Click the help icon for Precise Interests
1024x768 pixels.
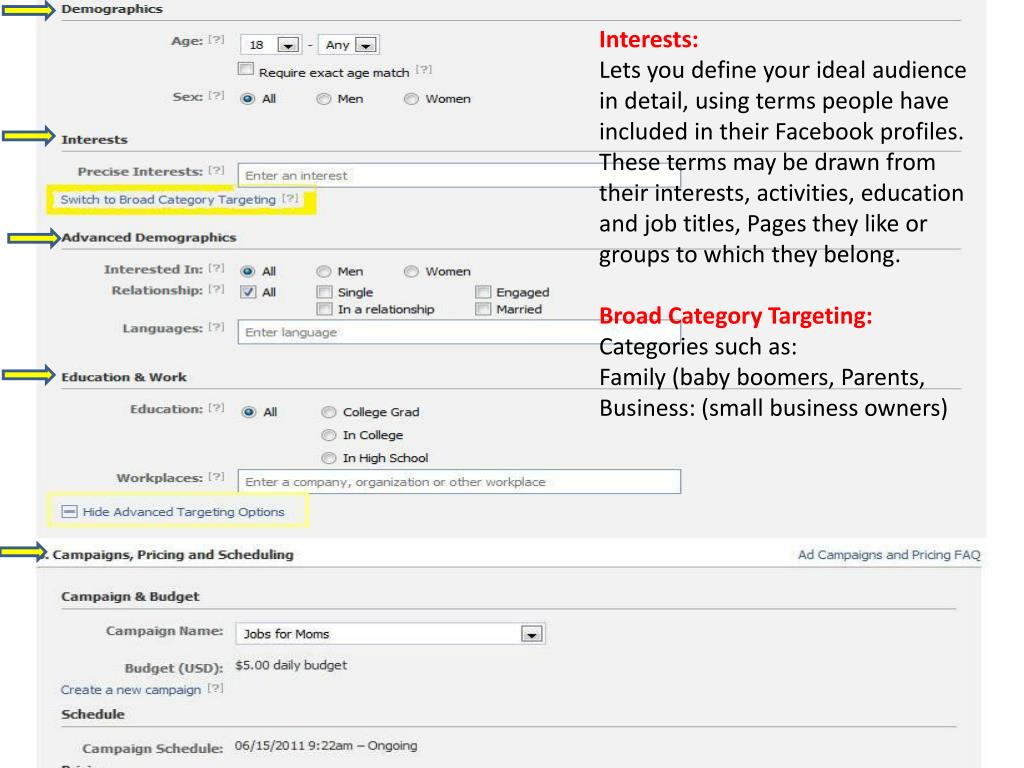[216, 170]
